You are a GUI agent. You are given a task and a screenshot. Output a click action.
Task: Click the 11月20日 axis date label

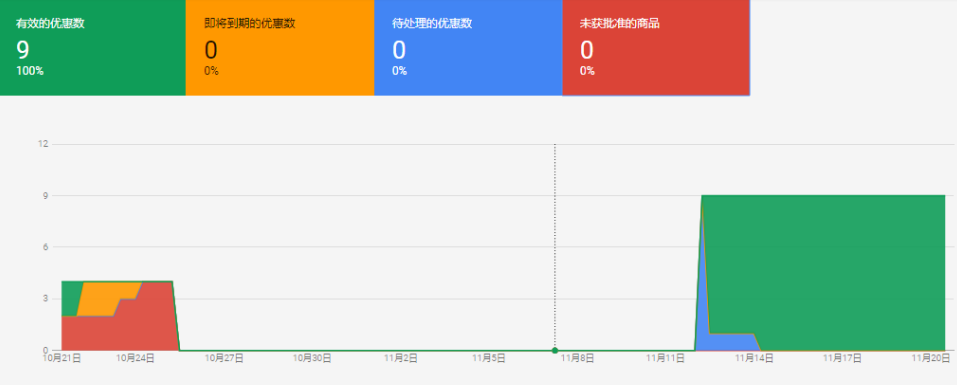[x=930, y=359]
